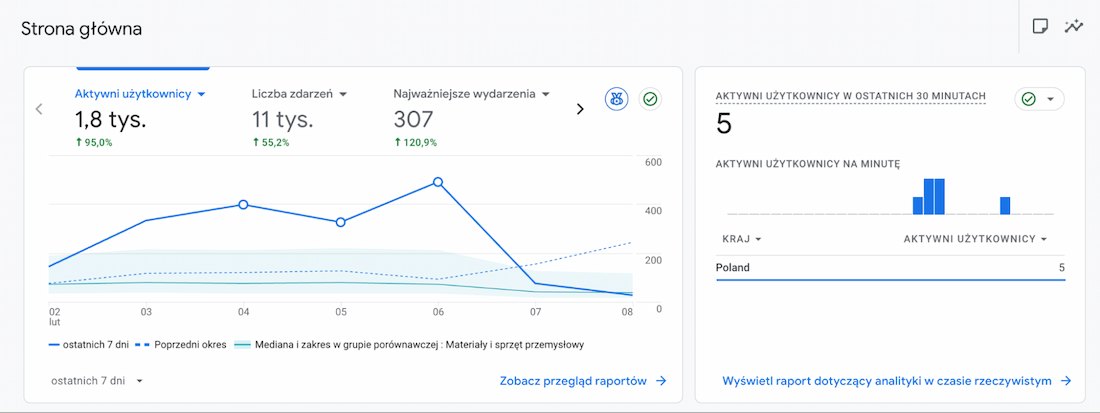Expand the Aktywni użytkownicy metric dropdown
Viewport: 1100px width, 413px height.
(x=201, y=94)
